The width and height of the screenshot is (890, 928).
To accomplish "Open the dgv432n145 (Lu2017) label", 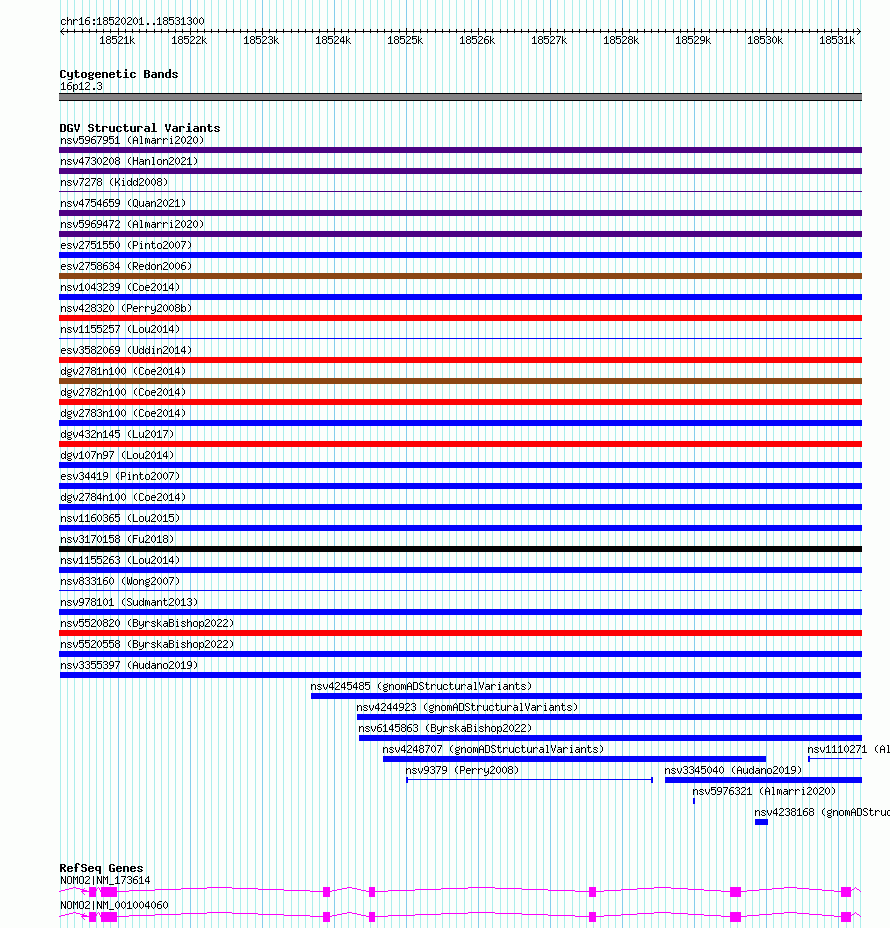I will (117, 434).
